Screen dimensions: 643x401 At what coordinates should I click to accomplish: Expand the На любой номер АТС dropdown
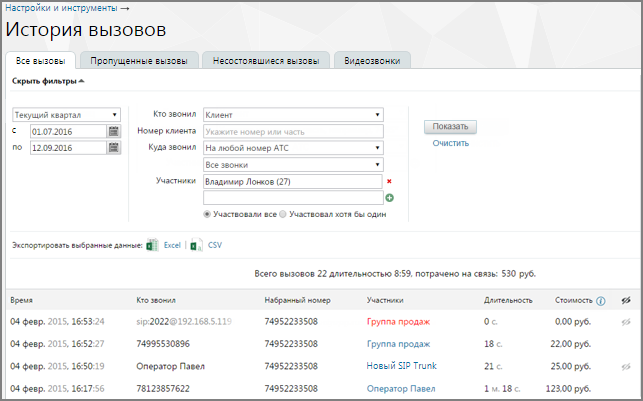293,148
